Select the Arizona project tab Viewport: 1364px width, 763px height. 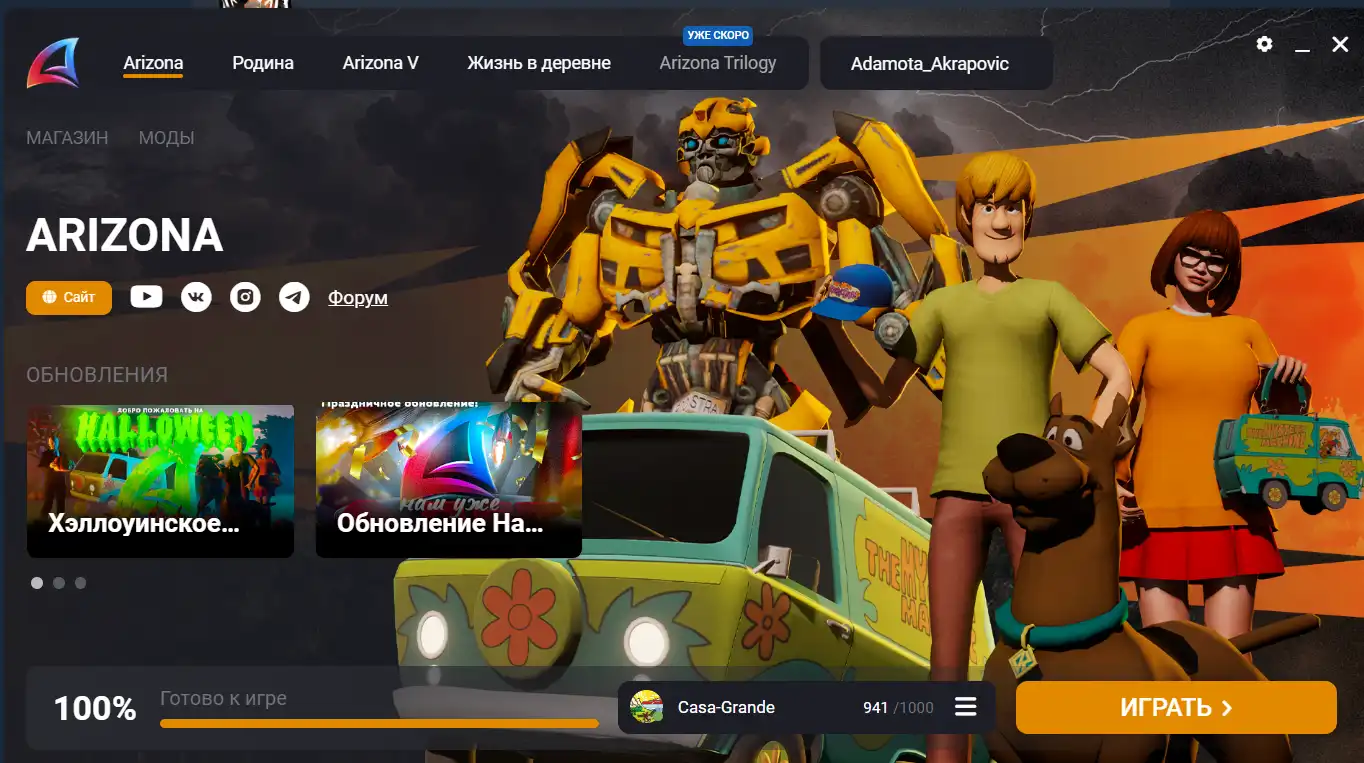[x=153, y=63]
